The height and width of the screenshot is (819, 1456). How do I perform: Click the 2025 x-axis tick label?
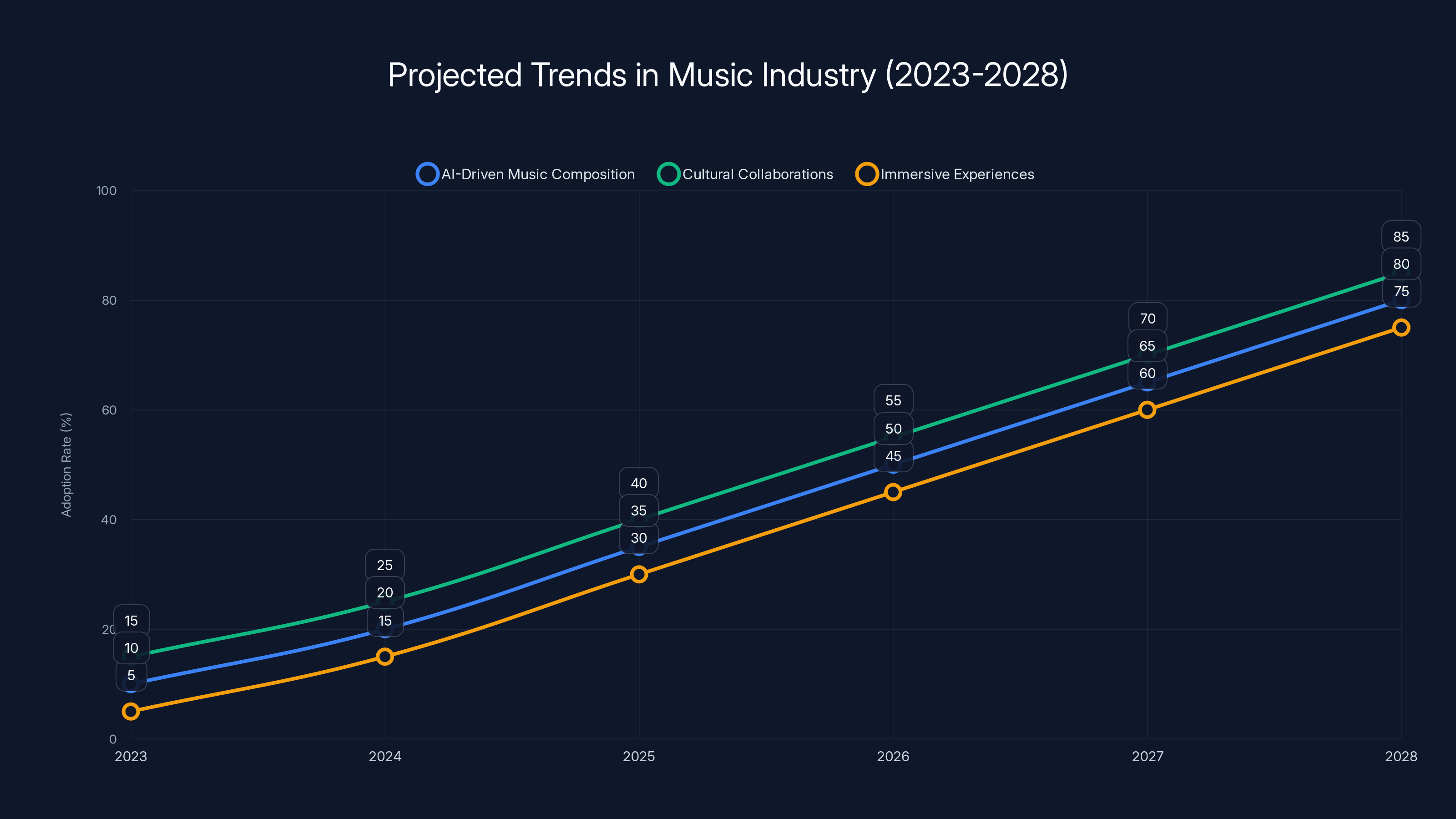point(639,756)
